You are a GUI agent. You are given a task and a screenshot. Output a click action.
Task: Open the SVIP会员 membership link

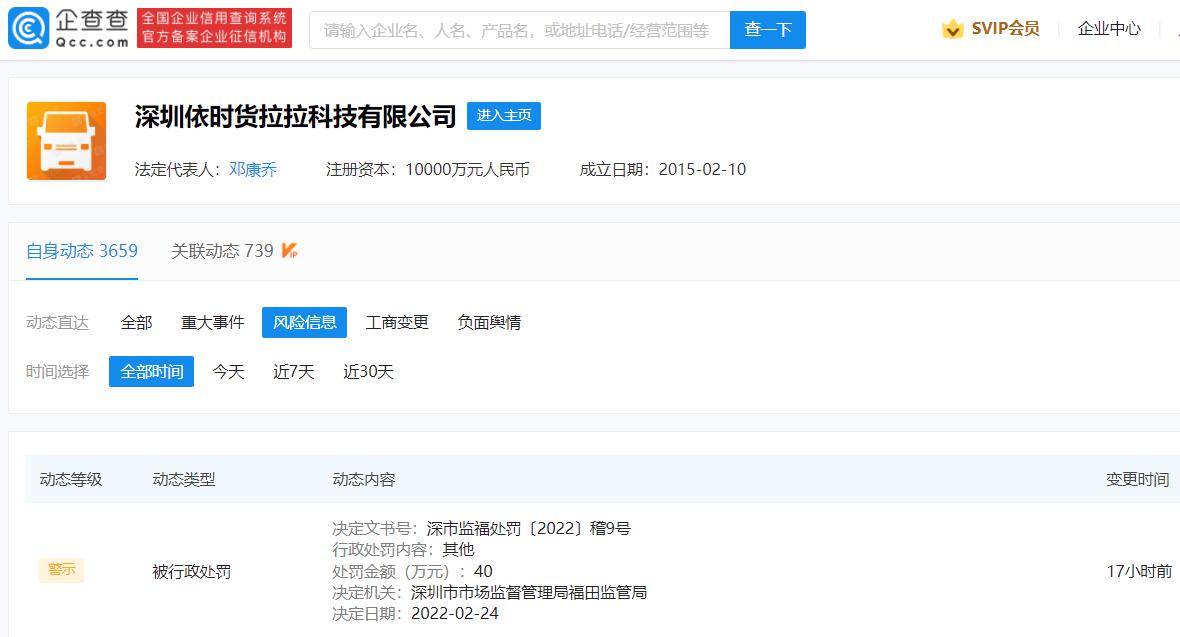1005,29
